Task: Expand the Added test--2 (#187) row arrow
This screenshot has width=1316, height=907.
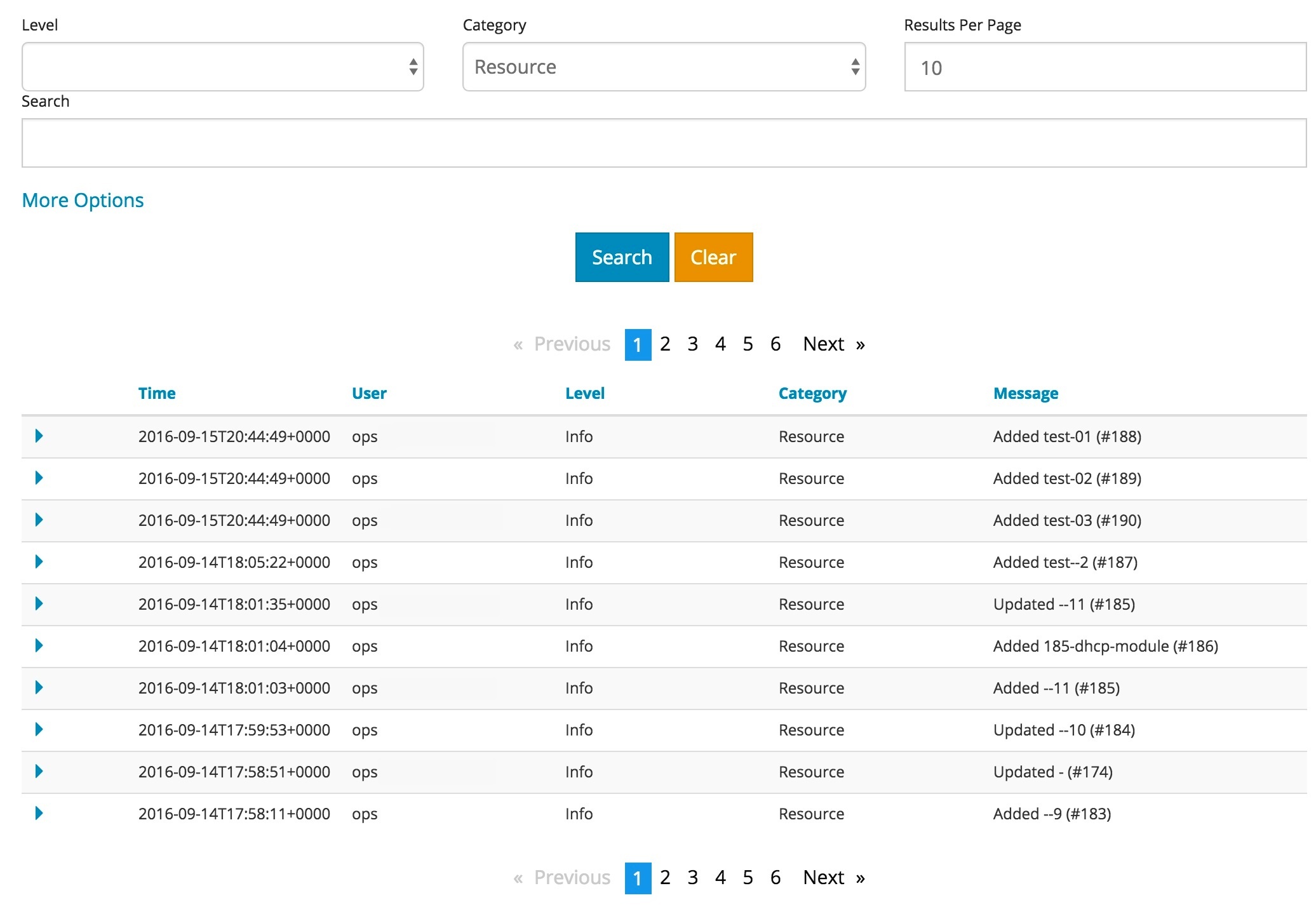Action: coord(39,561)
